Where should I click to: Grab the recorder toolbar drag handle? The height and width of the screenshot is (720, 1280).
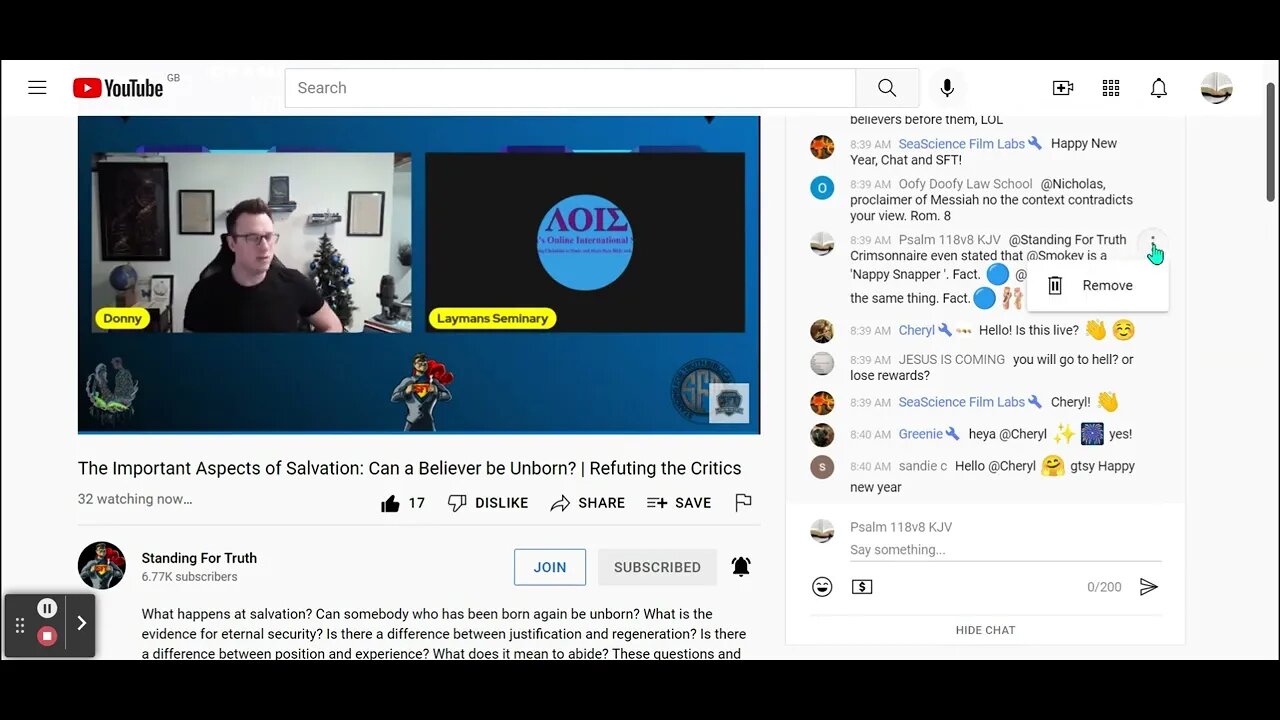pos(19,626)
